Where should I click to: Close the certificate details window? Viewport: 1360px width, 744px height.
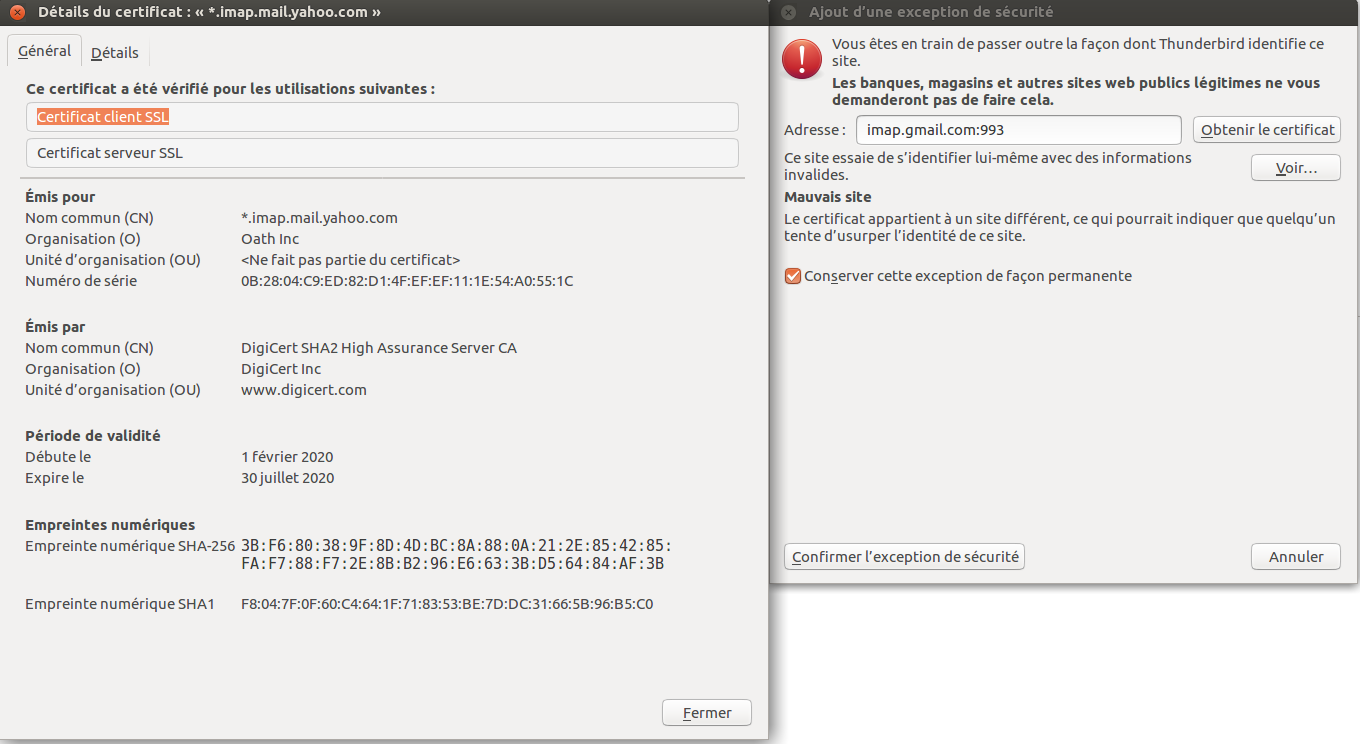(x=17, y=13)
